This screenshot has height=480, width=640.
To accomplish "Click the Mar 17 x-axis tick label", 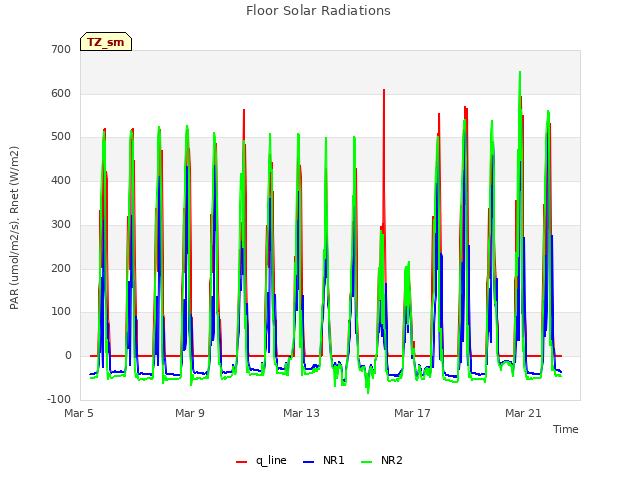I will click(412, 413).
